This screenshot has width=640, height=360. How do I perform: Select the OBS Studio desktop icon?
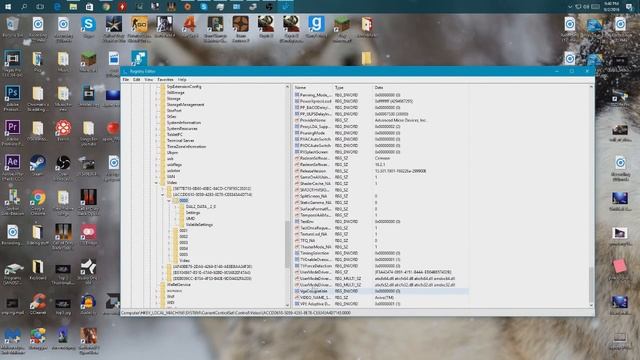(63, 162)
